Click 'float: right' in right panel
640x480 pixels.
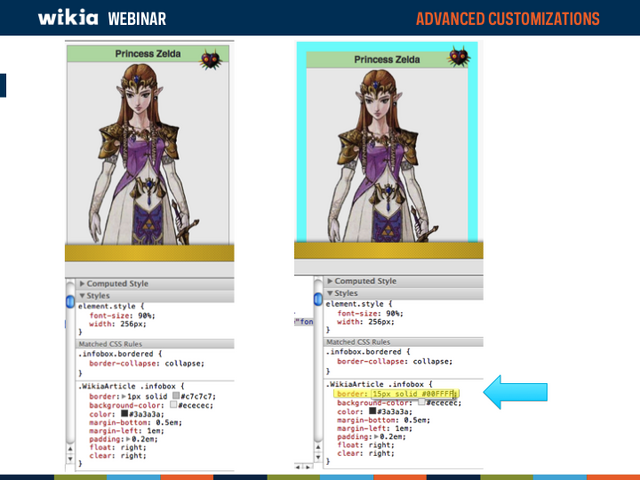pos(365,445)
